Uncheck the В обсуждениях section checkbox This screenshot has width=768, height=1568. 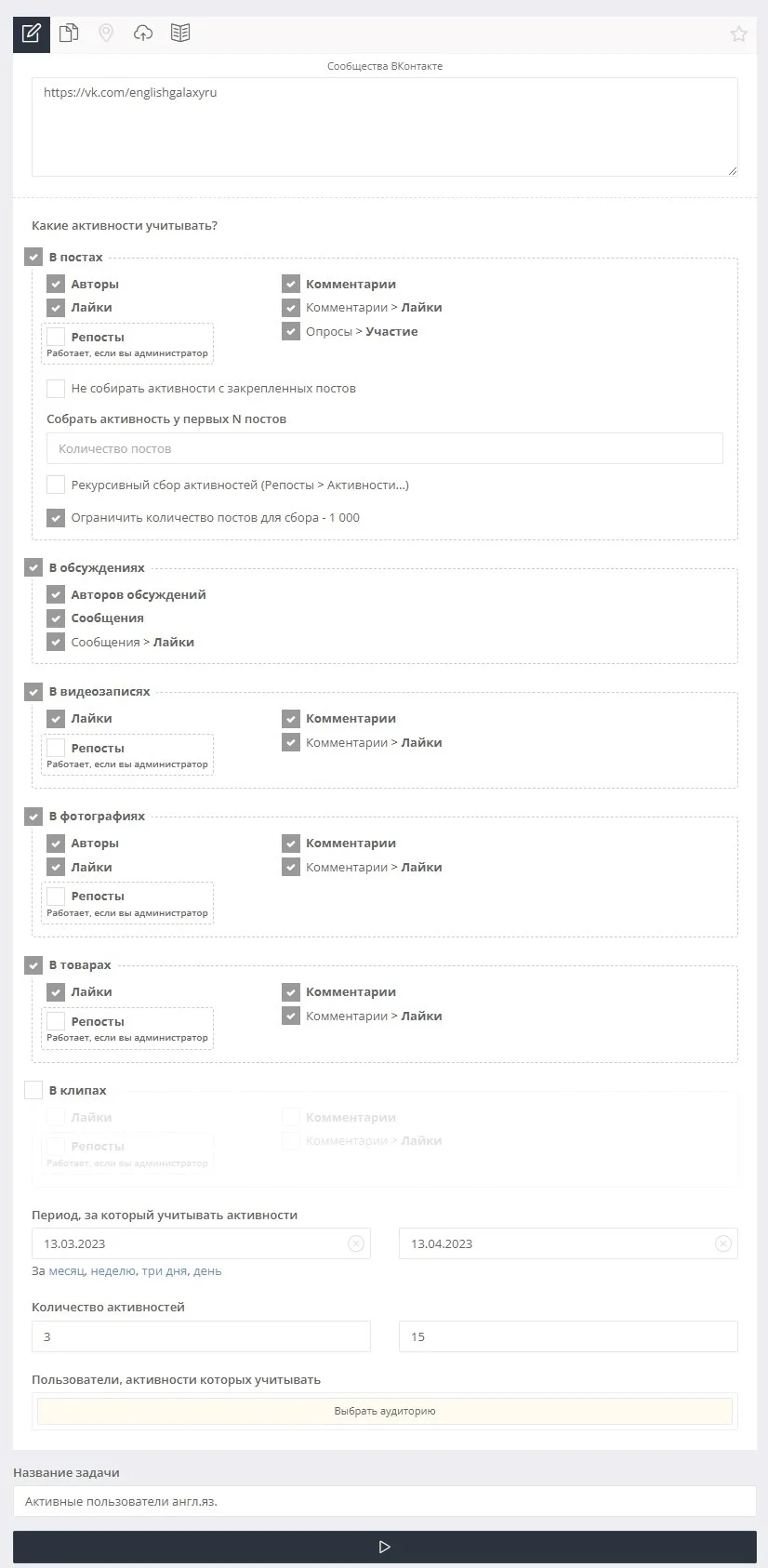(33, 567)
